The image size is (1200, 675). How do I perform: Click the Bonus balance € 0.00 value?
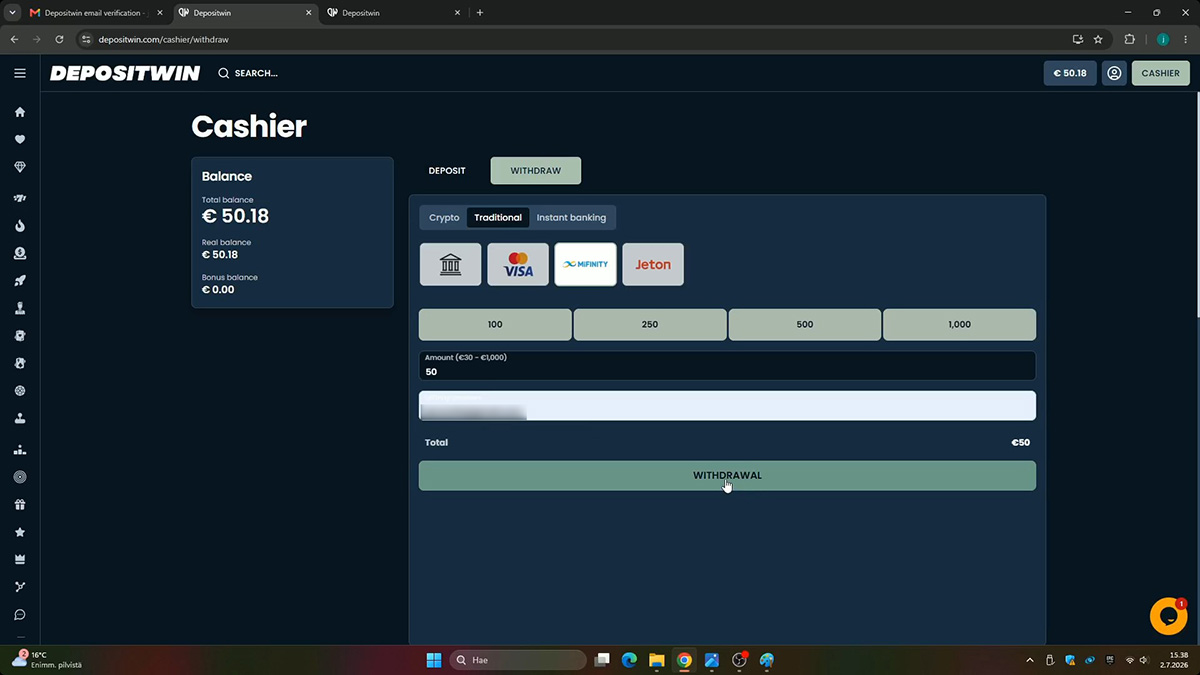coord(218,290)
